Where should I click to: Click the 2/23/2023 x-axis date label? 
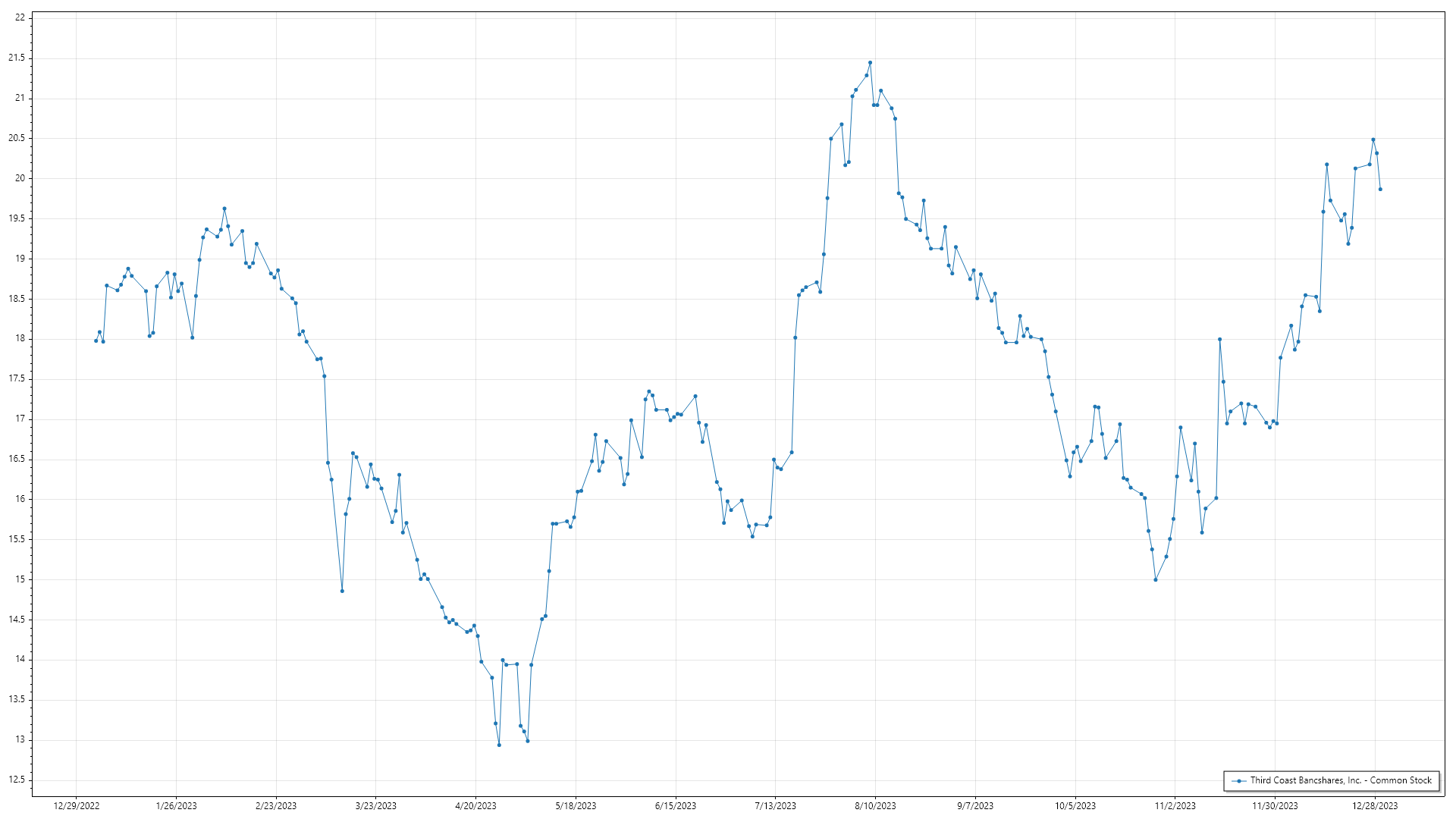pyautogui.click(x=276, y=806)
